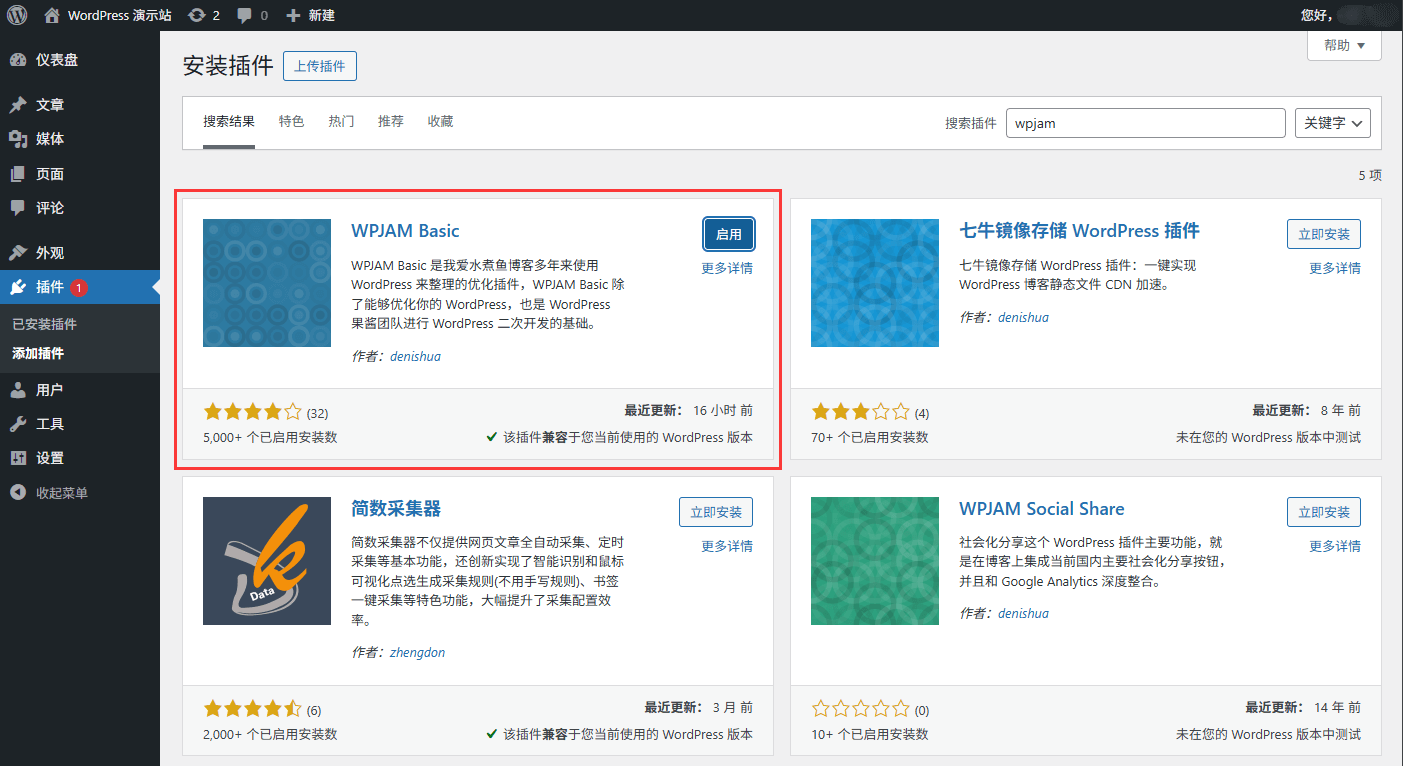
Task: Open Media (媒体) in the sidebar
Action: (x=50, y=139)
